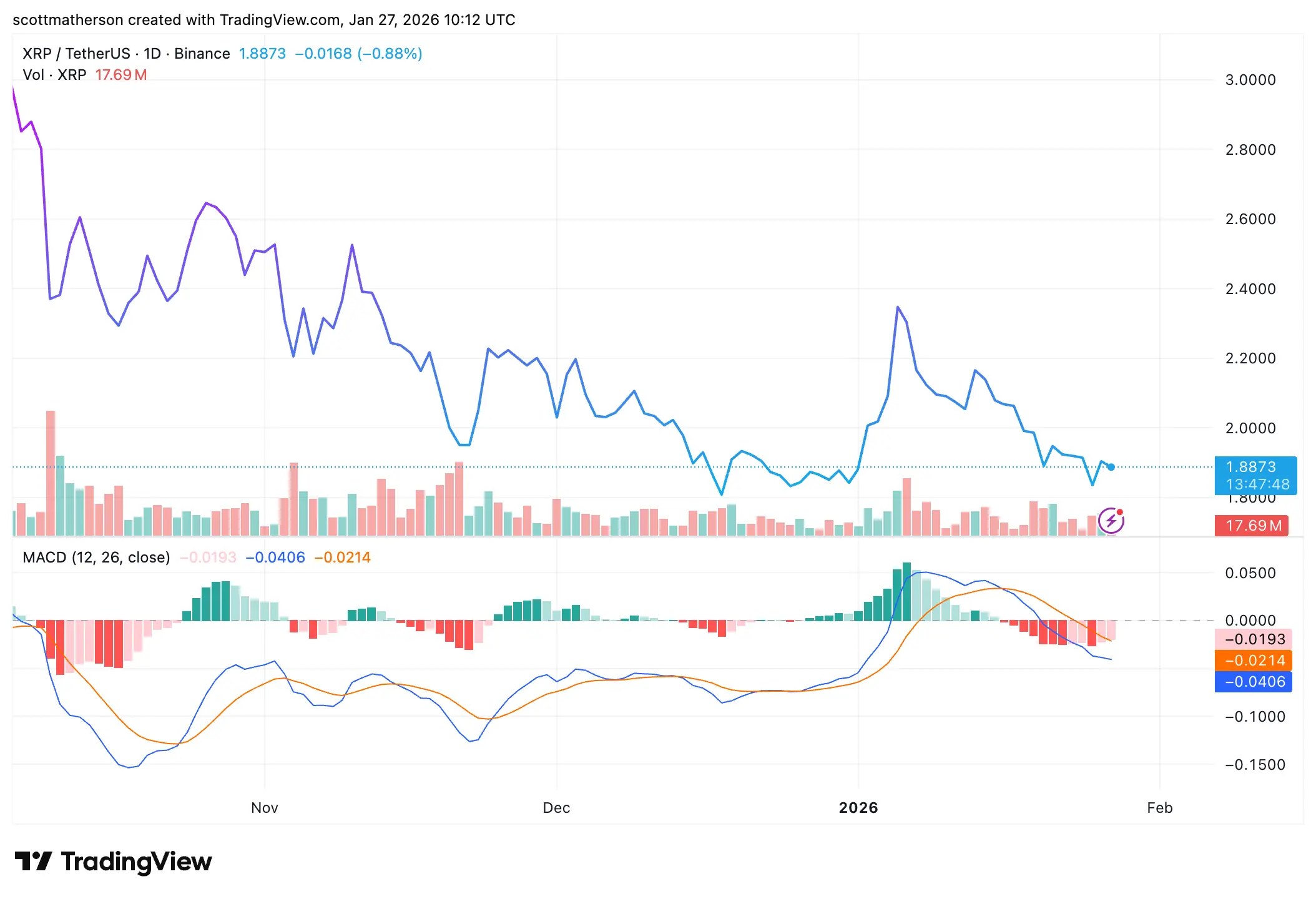Screen dimensions: 1316x899
Task: Click the 2026 label on the time axis
Action: click(x=860, y=807)
